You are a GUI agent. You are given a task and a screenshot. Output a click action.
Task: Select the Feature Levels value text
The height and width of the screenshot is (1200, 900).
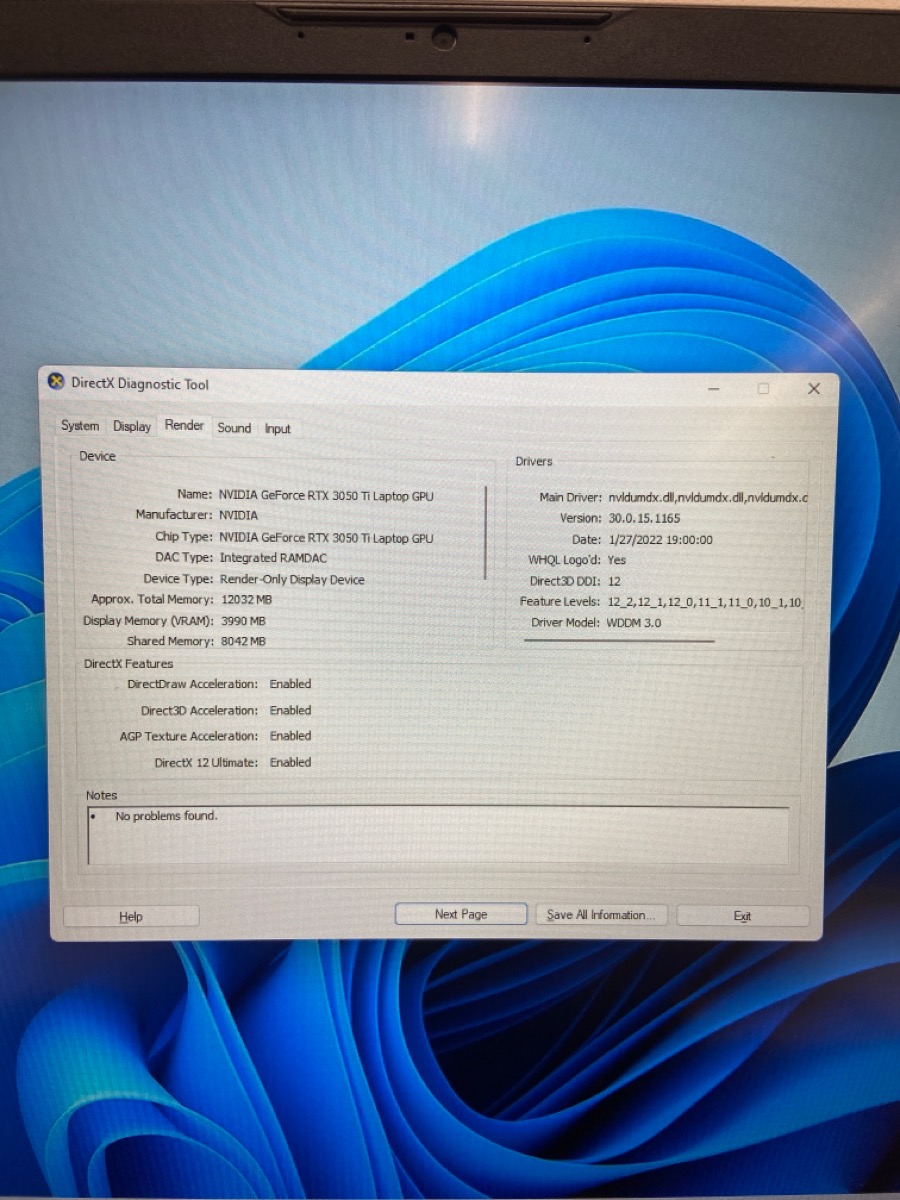click(x=705, y=602)
